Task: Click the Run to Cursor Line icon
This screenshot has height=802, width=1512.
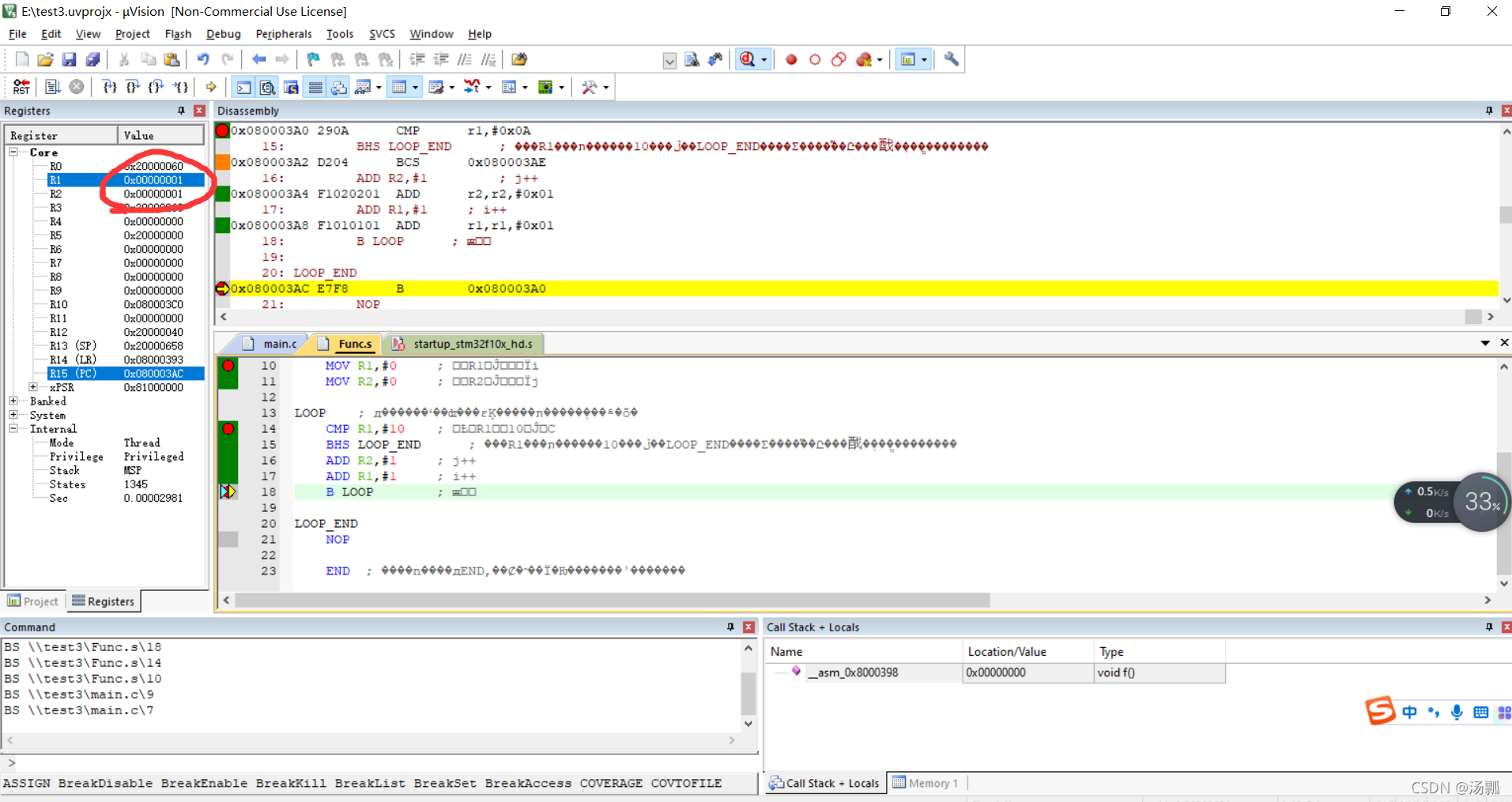Action: click(181, 87)
